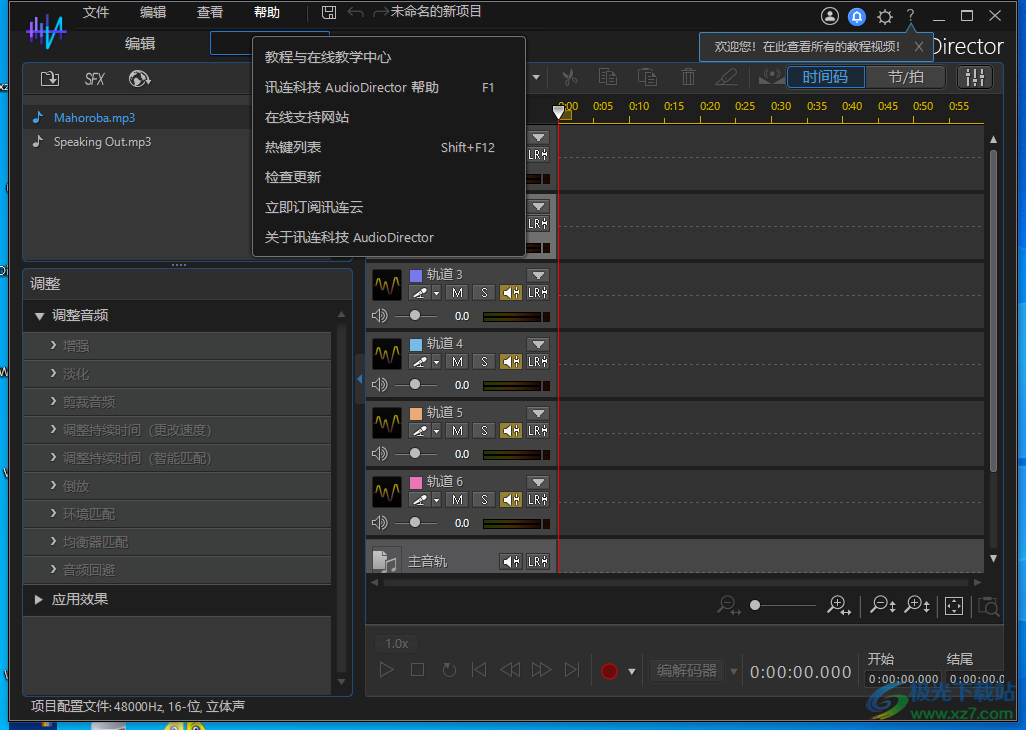This screenshot has width=1026, height=730.
Task: Expand the 应用效果 section
Action: point(38,599)
